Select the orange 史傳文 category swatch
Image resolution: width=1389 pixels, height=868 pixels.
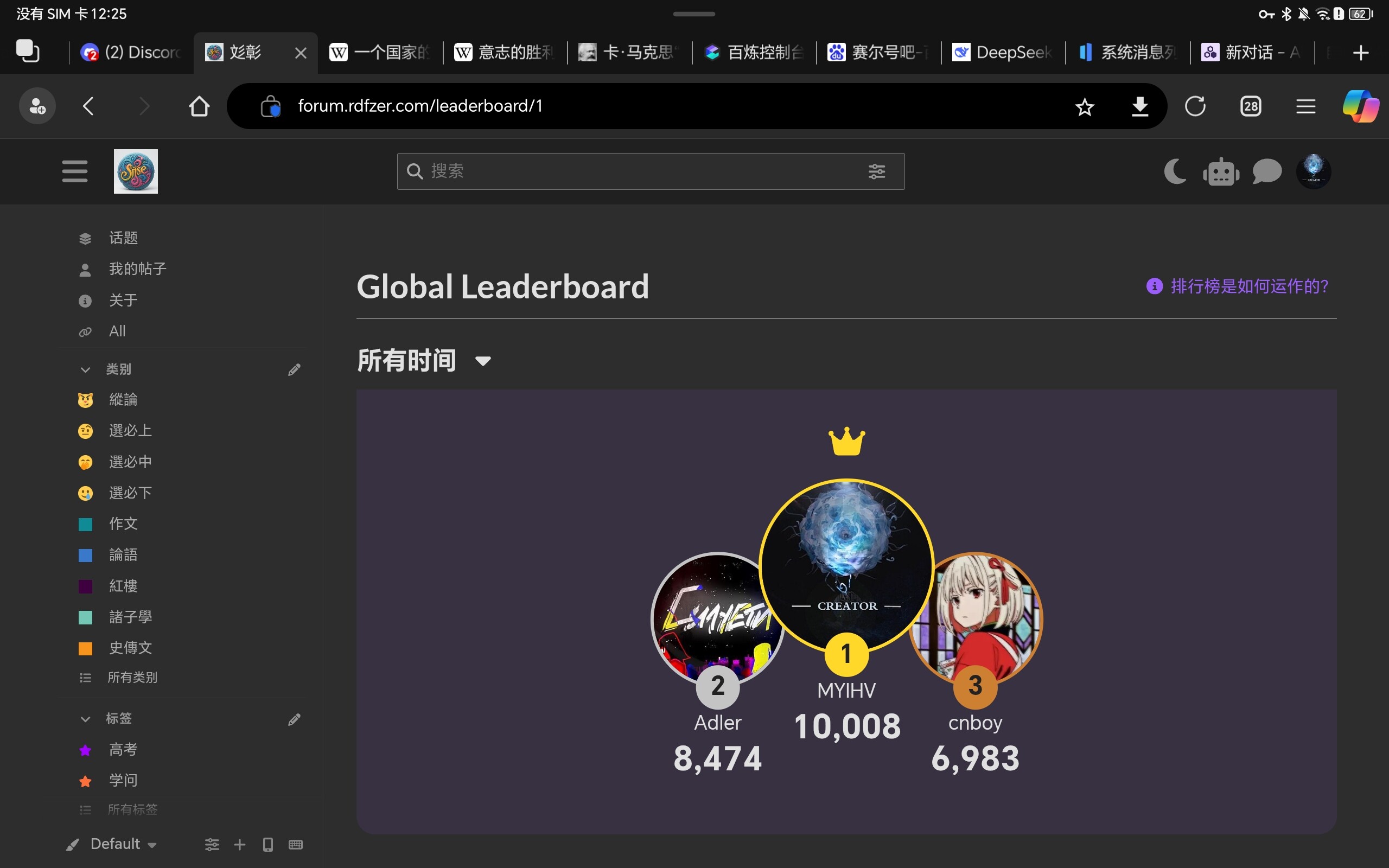click(85, 648)
